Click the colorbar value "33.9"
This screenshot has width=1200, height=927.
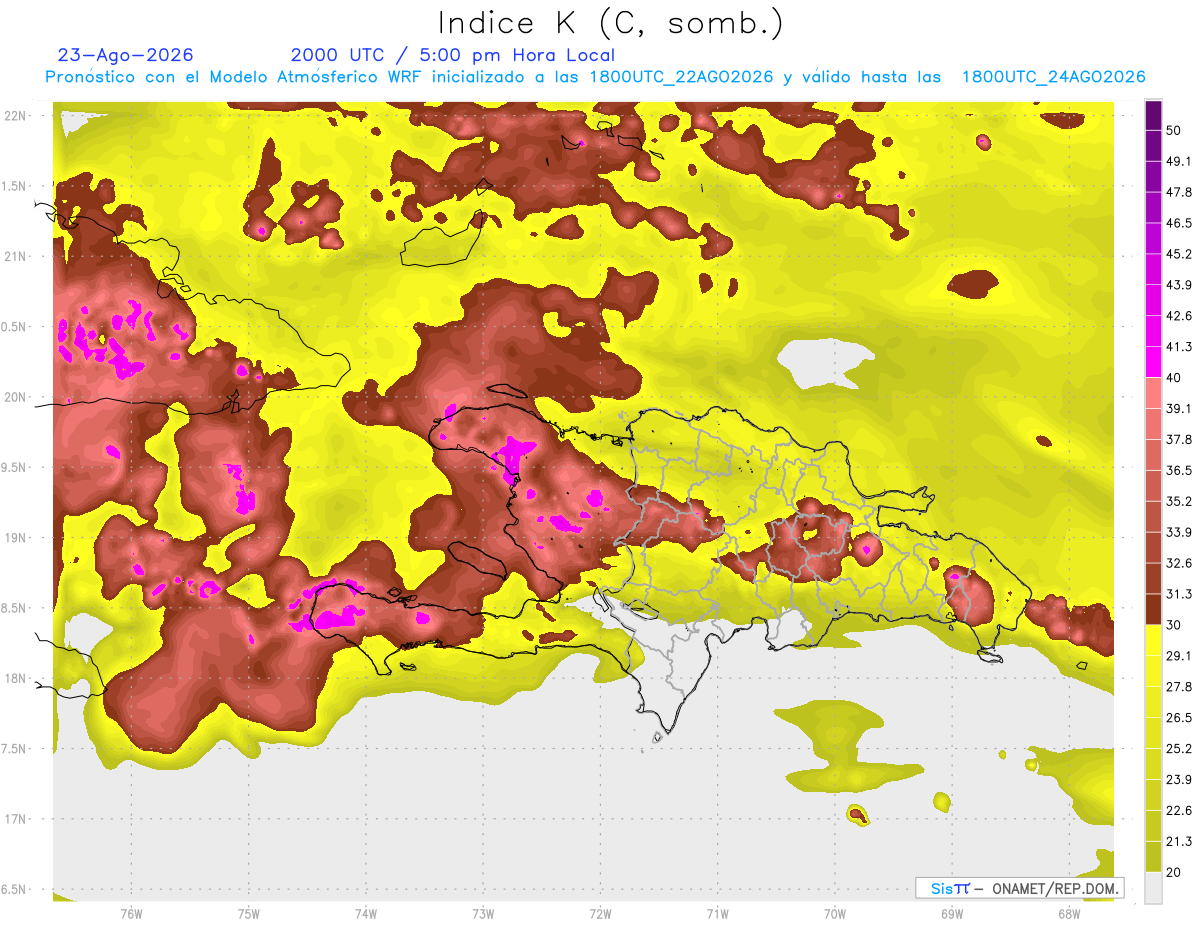click(x=1179, y=532)
